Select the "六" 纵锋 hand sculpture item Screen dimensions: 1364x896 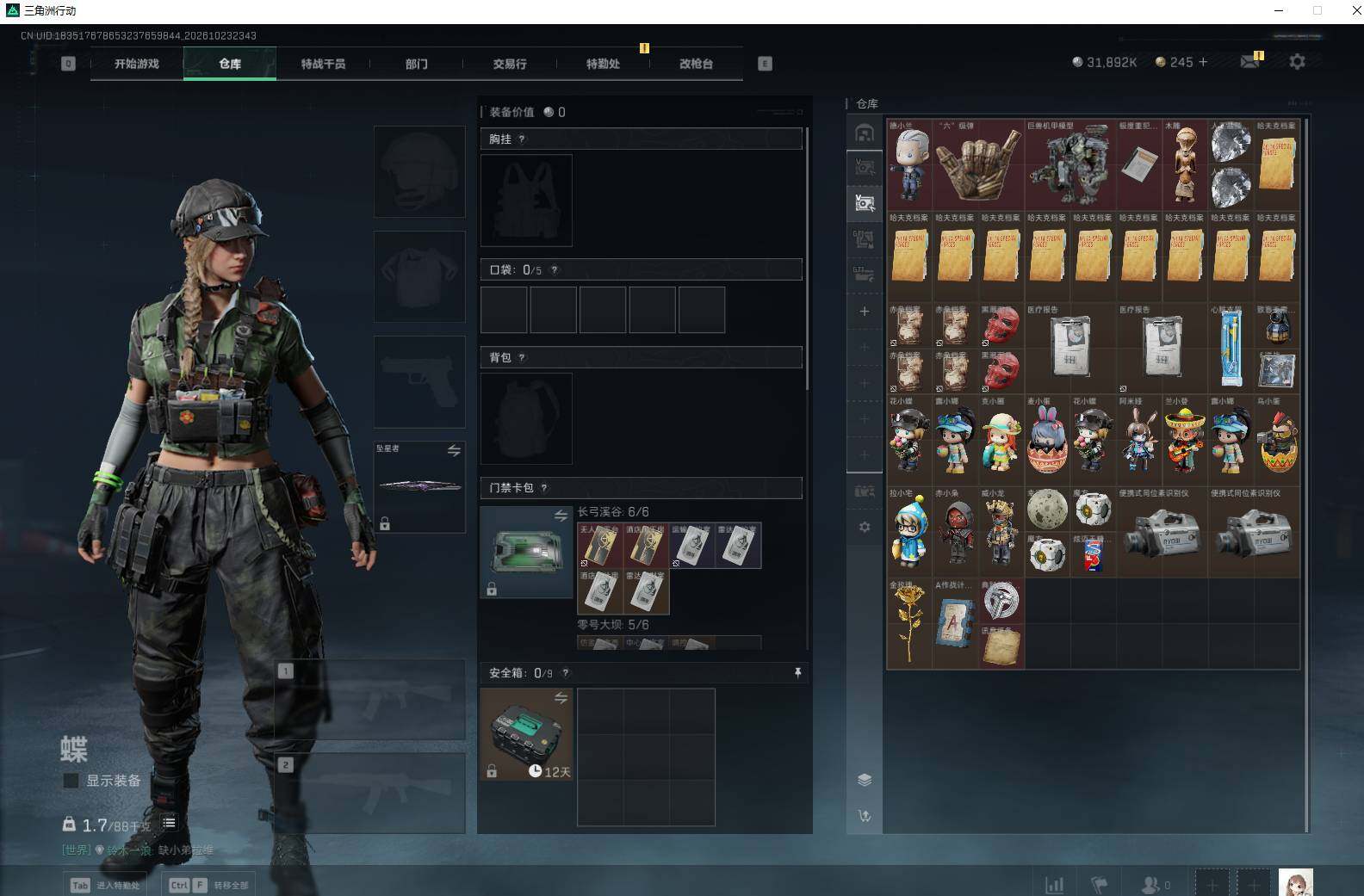click(x=979, y=165)
